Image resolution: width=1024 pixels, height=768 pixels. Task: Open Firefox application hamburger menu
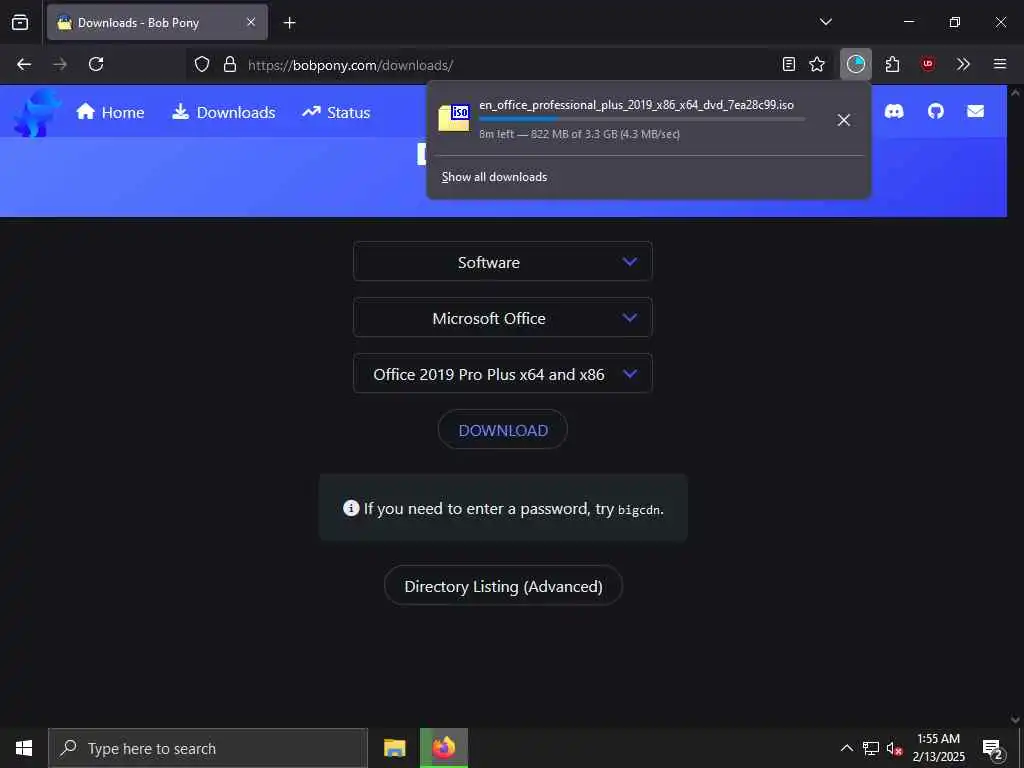pos(1000,64)
